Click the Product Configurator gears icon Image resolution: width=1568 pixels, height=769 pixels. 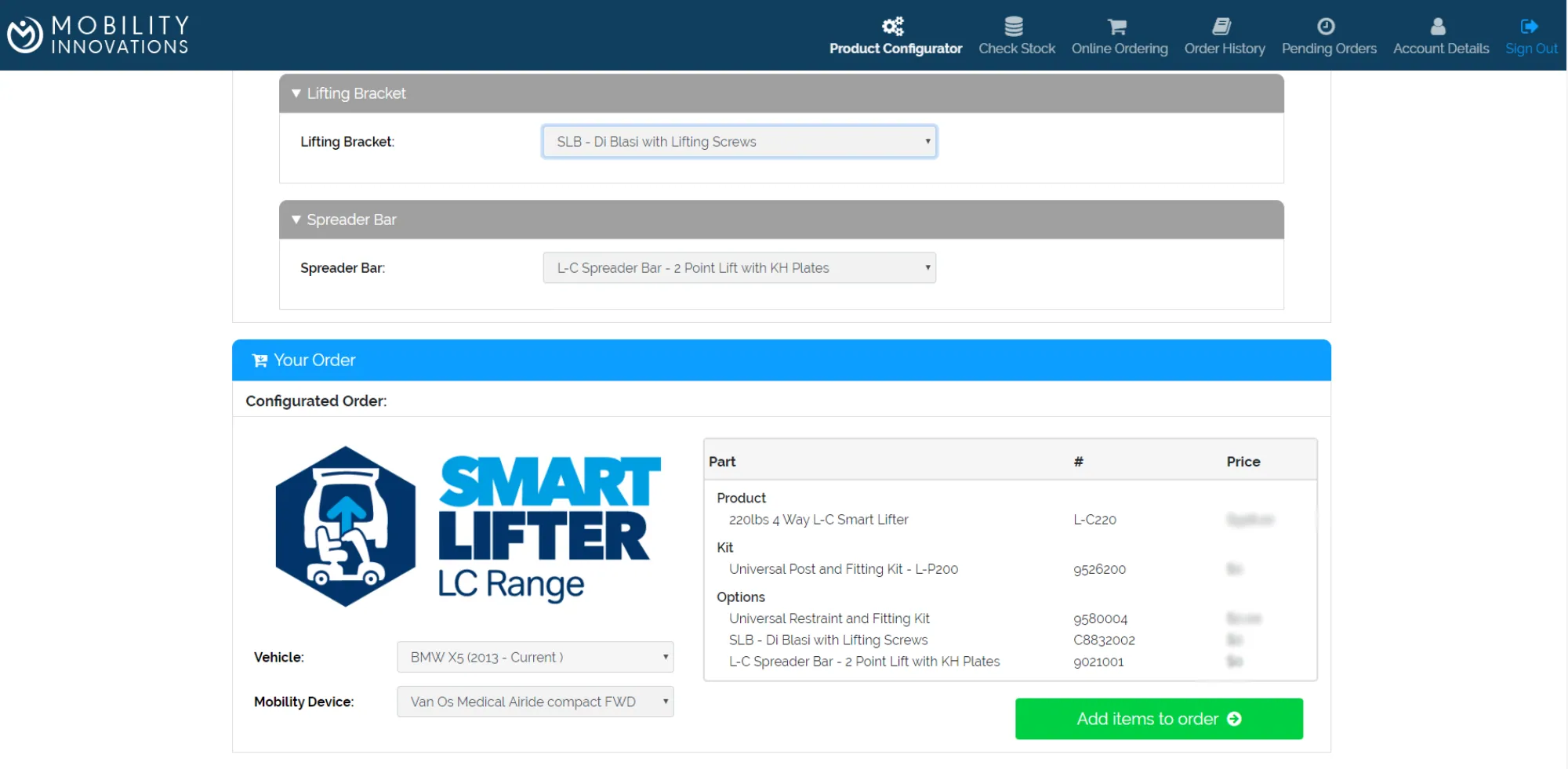click(893, 27)
